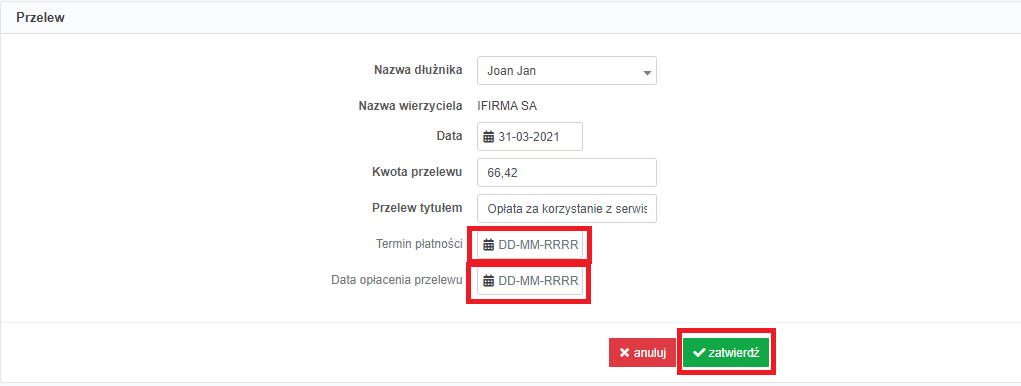This screenshot has width=1021, height=386.
Task: Click into the Przelew tytułem text field
Action: [x=566, y=209]
